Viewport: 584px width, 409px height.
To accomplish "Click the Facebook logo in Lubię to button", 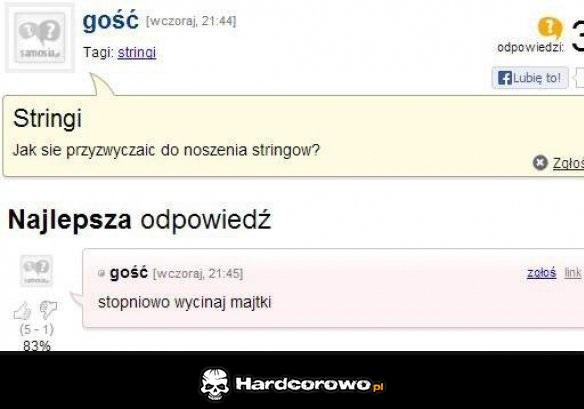I will tap(505, 78).
